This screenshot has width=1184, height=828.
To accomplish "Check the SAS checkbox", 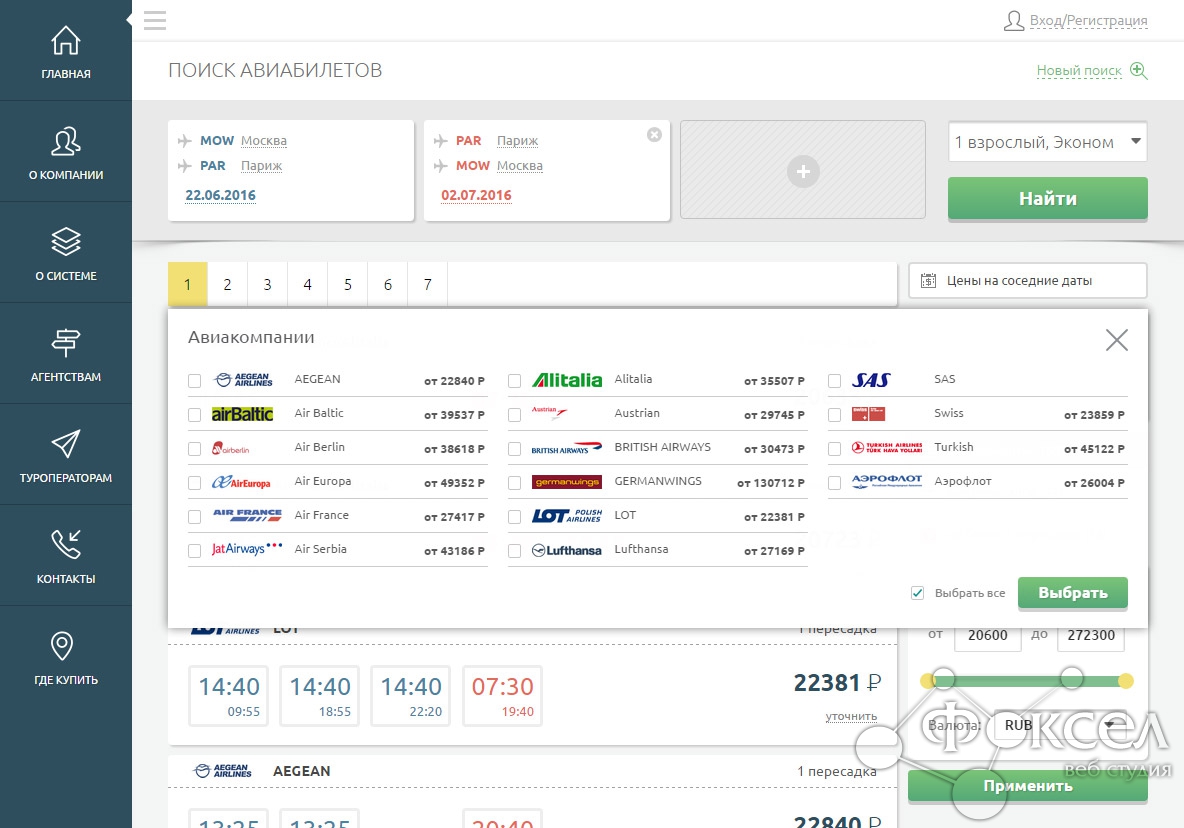I will [834, 380].
